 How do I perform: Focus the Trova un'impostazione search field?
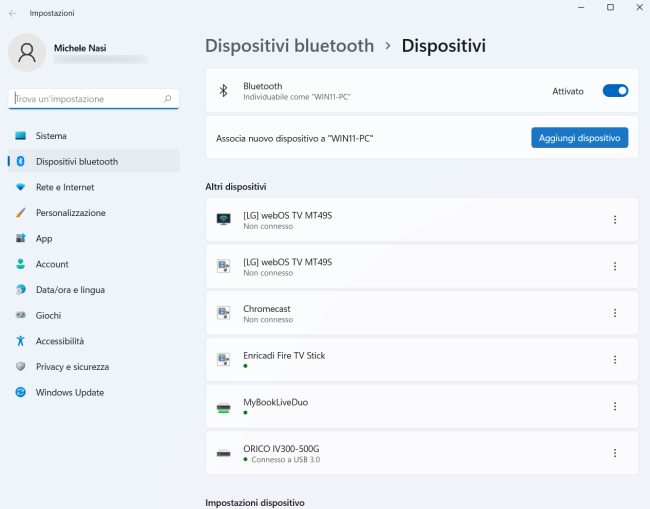tap(93, 99)
